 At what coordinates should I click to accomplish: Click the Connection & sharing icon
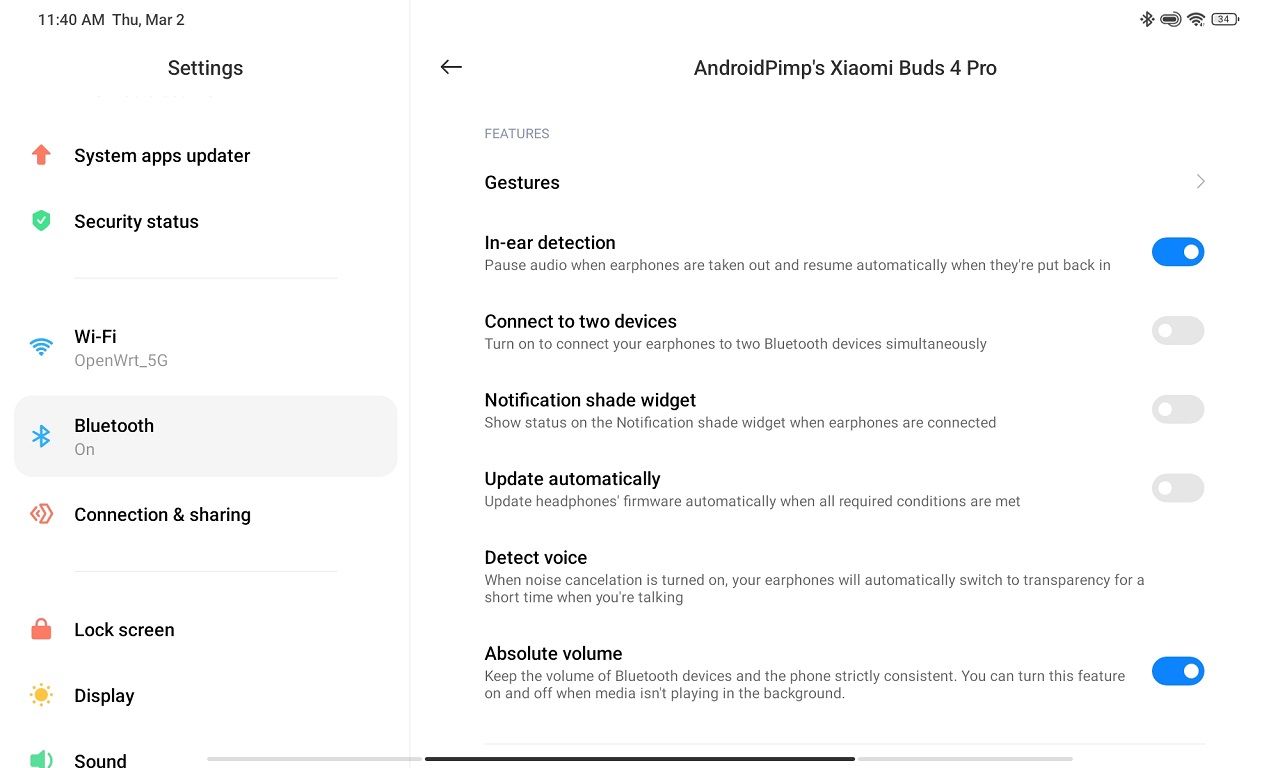coord(41,514)
